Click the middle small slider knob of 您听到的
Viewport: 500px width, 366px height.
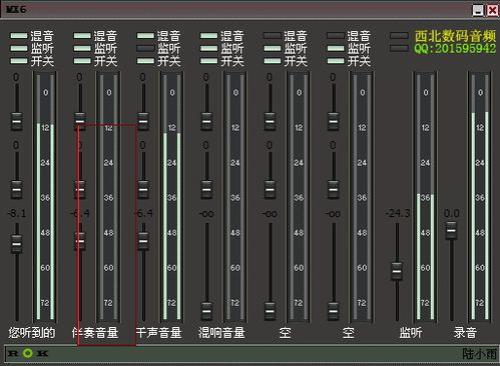click(x=17, y=190)
